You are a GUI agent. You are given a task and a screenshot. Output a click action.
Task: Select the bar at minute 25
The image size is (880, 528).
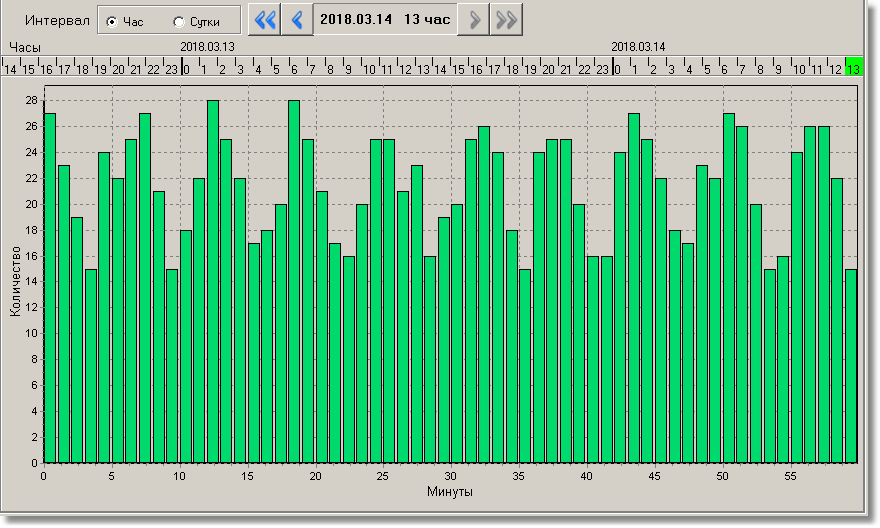coord(390,301)
